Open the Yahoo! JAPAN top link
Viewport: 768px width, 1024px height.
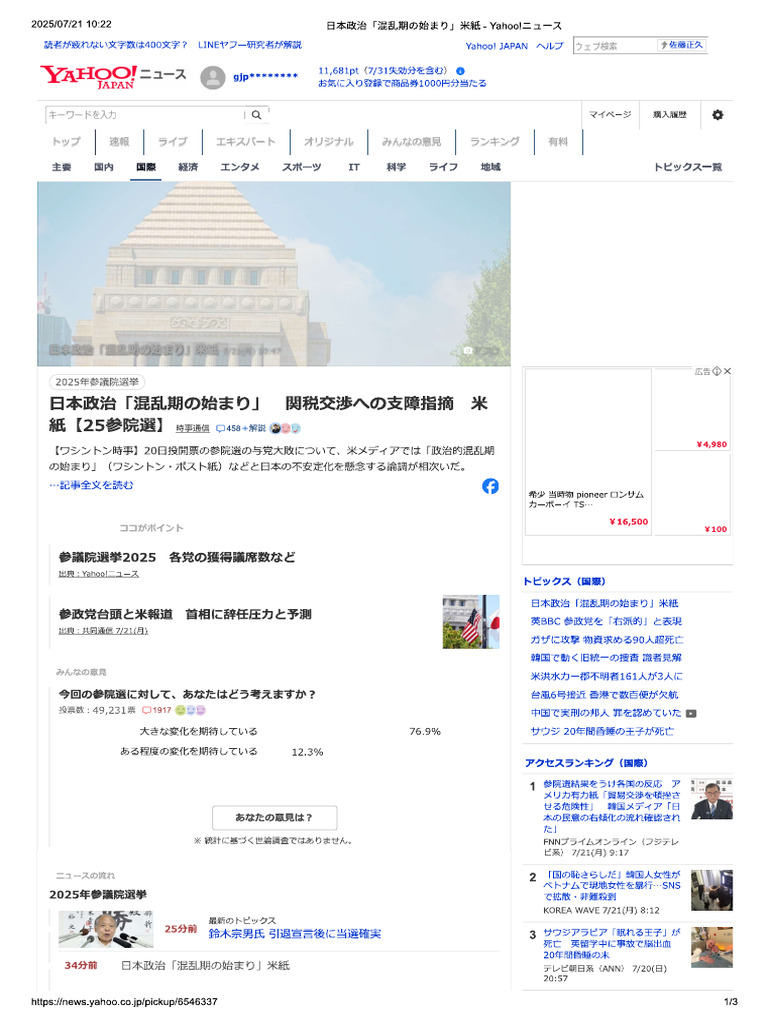click(x=496, y=46)
